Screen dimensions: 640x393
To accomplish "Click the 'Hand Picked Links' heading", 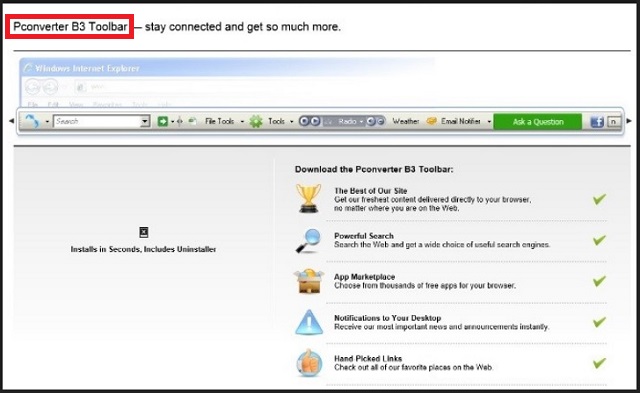I will (368, 358).
